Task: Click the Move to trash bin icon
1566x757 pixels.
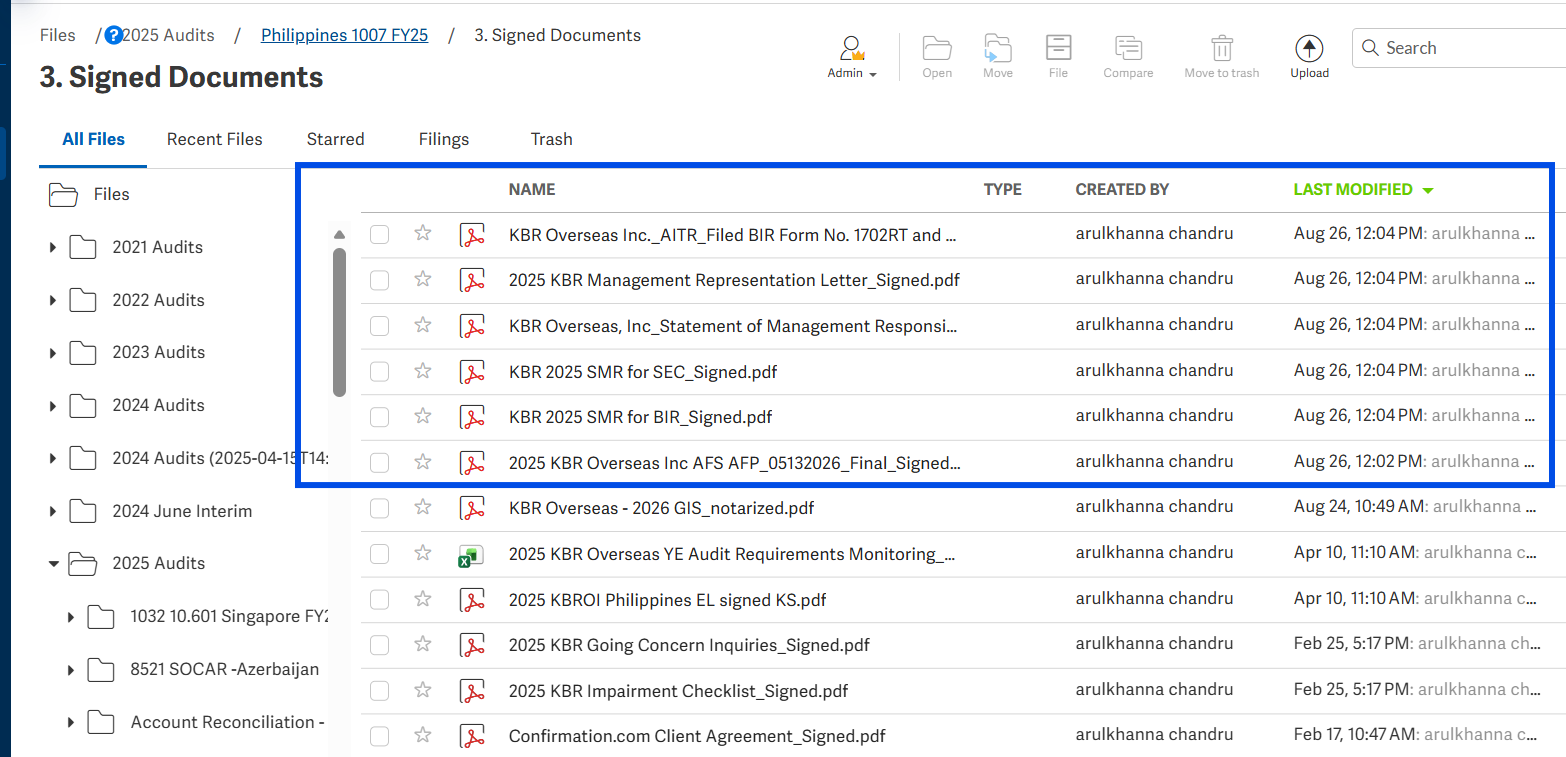Action: coord(1222,48)
